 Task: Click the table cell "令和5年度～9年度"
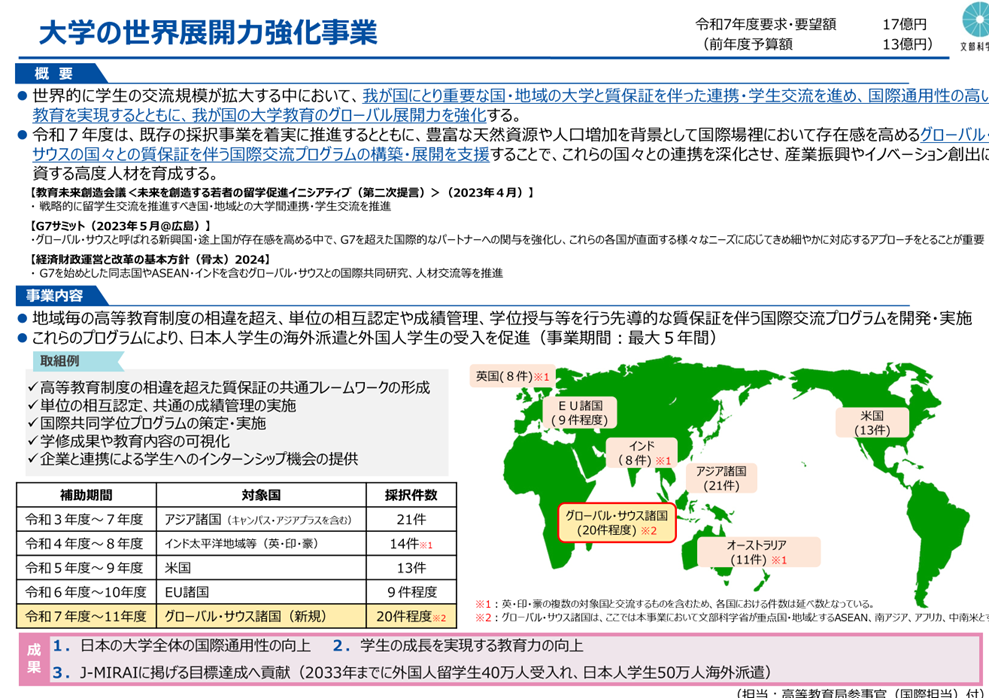tap(85, 567)
